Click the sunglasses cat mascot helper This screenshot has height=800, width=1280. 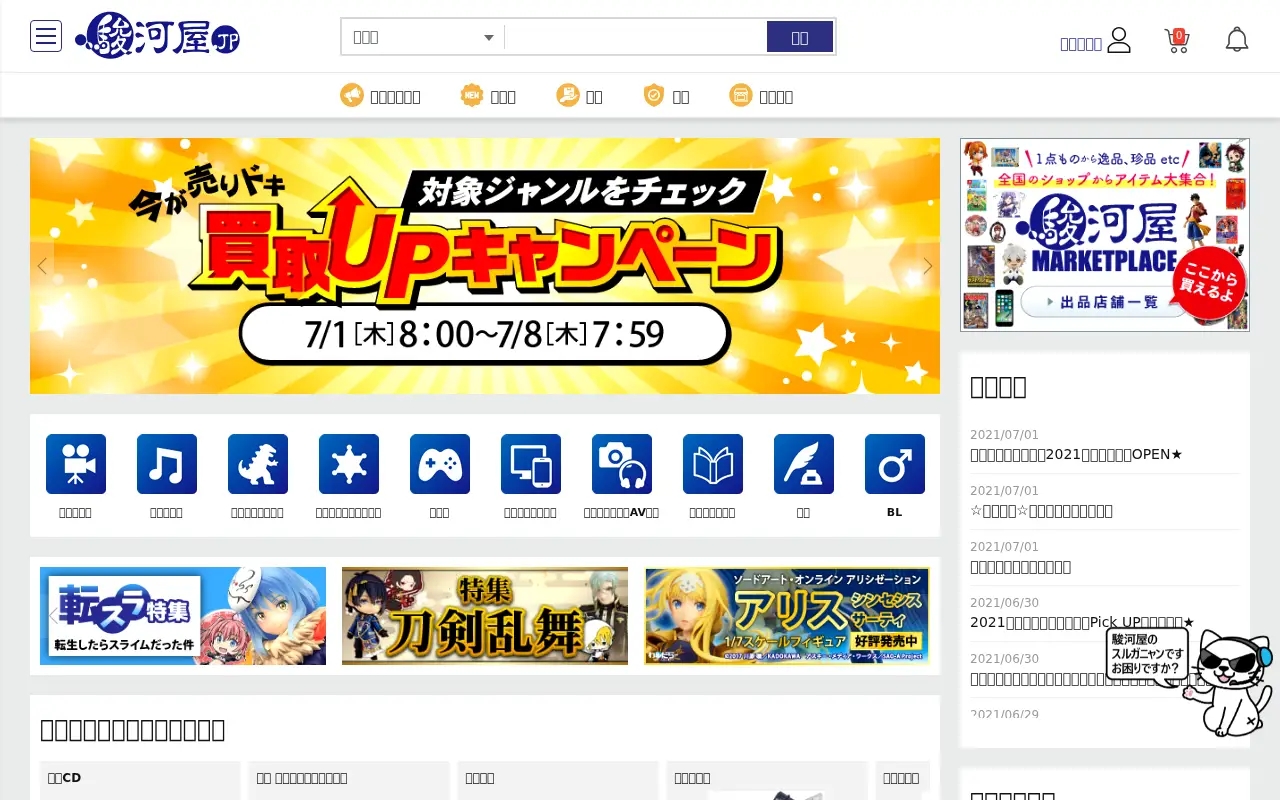pyautogui.click(x=1228, y=682)
